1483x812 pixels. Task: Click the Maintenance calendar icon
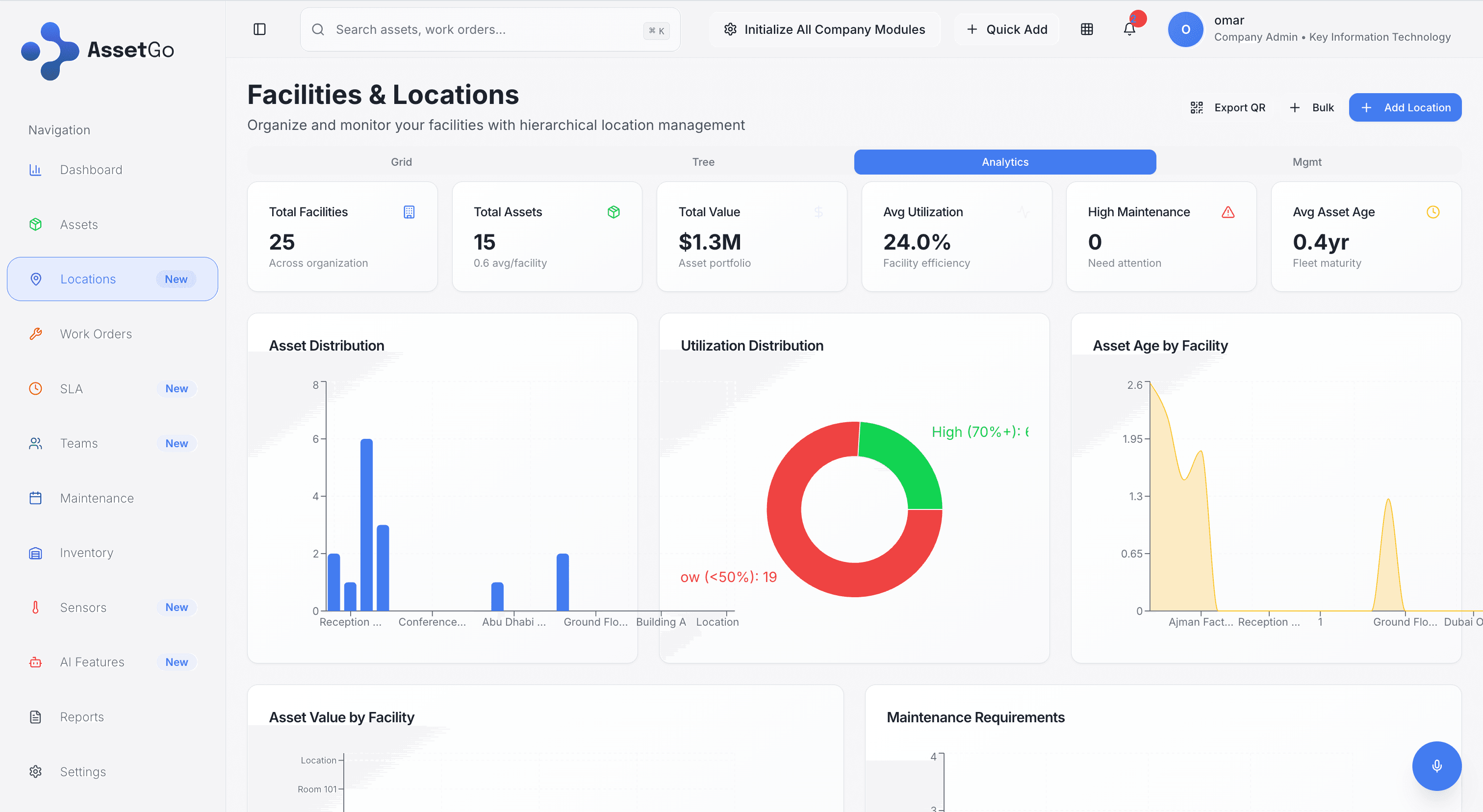pyautogui.click(x=36, y=498)
